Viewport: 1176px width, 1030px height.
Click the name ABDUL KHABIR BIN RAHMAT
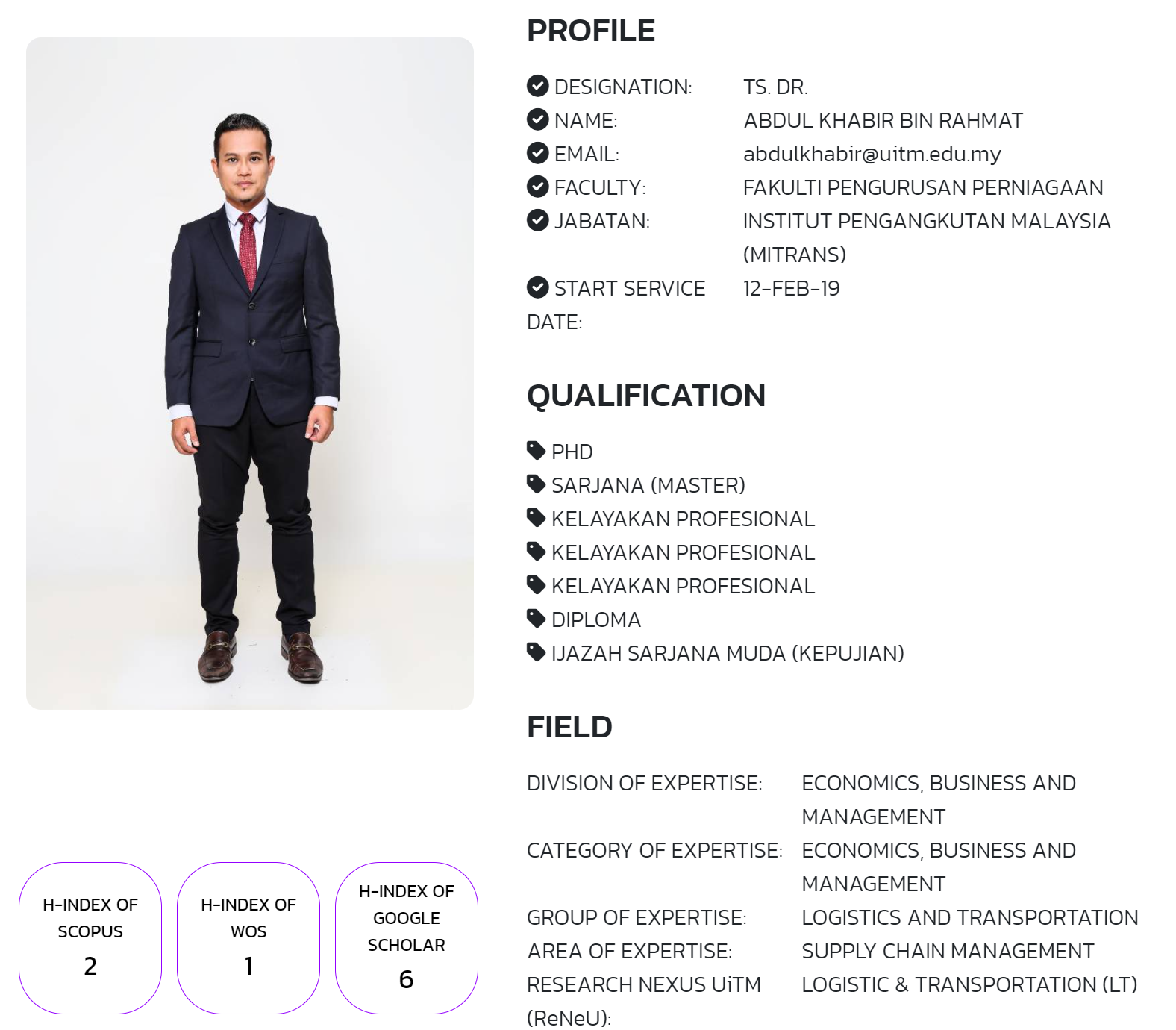[x=883, y=121]
